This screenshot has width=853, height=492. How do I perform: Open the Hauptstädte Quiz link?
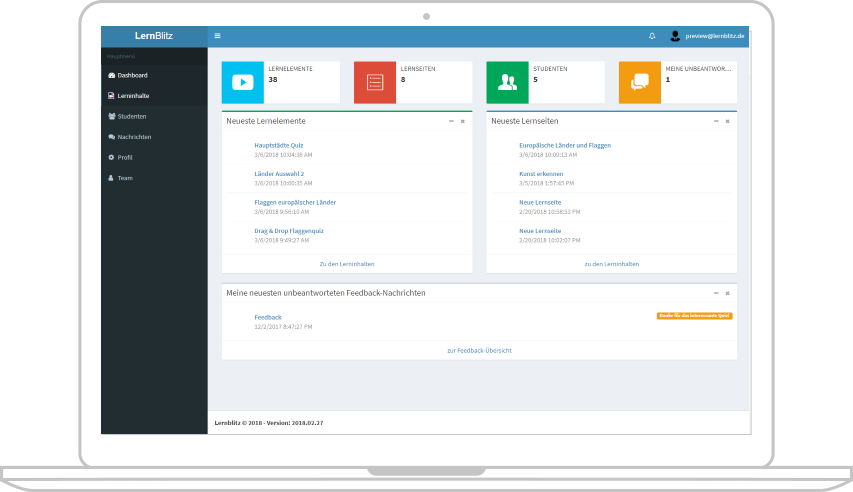(x=279, y=145)
